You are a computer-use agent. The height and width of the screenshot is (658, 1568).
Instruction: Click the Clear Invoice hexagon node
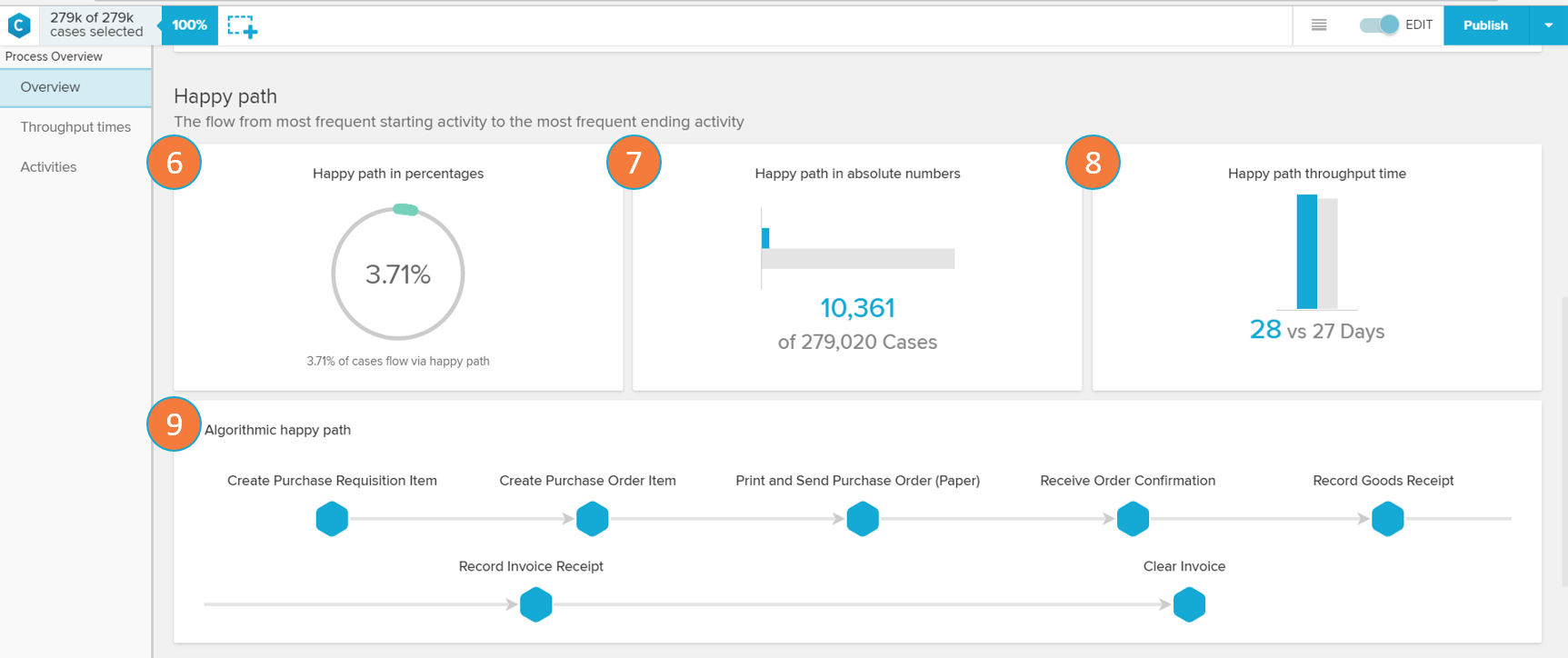pos(1188,604)
